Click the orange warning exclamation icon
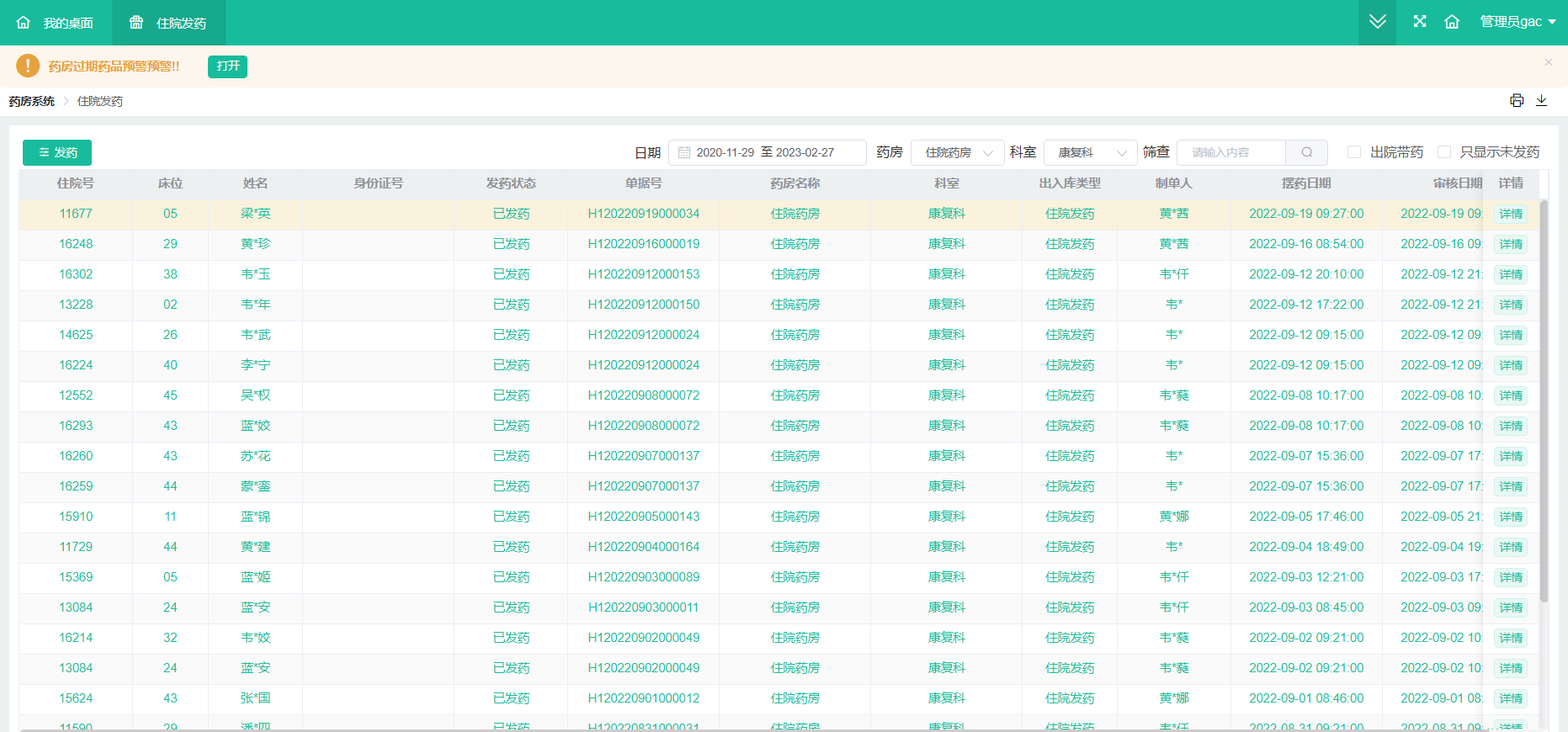Screen dimensions: 1568x732 (28, 66)
